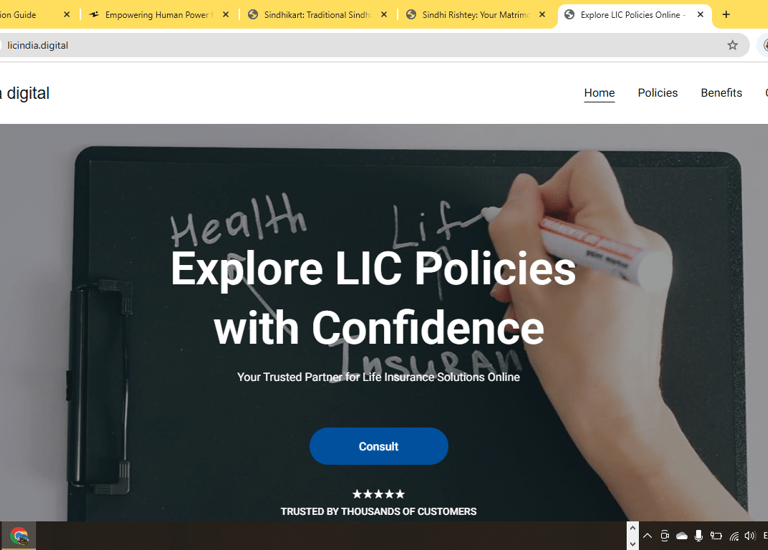Open Chrome from the taskbar
The image size is (768, 550).
coord(19,536)
